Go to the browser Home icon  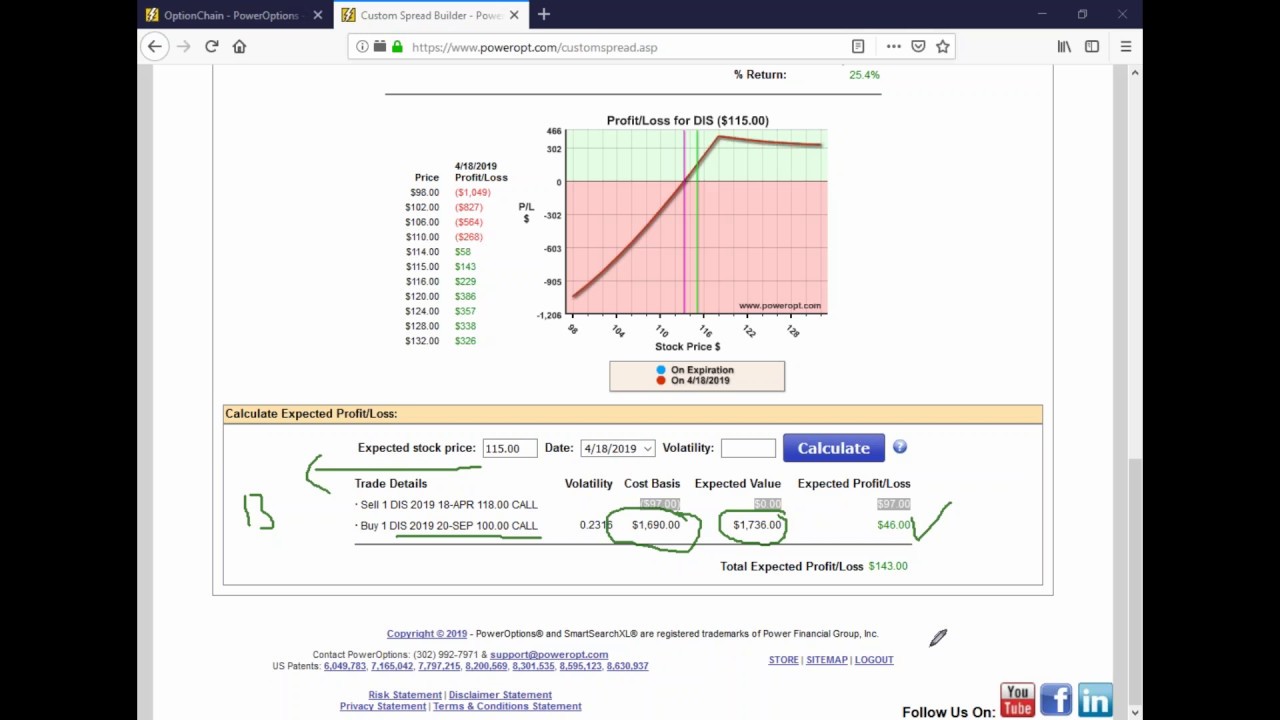tap(240, 46)
